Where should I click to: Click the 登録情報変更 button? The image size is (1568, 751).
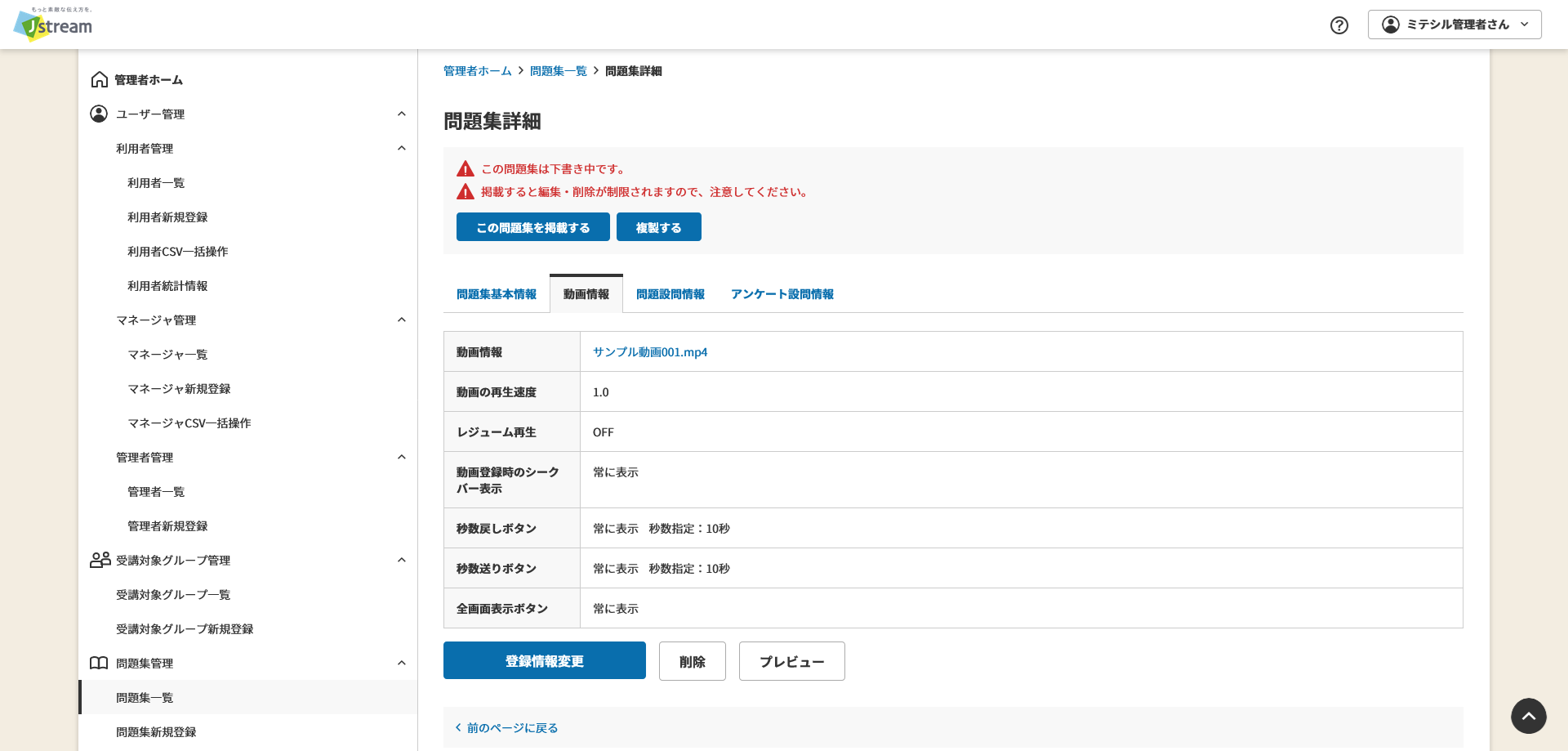coord(545,660)
